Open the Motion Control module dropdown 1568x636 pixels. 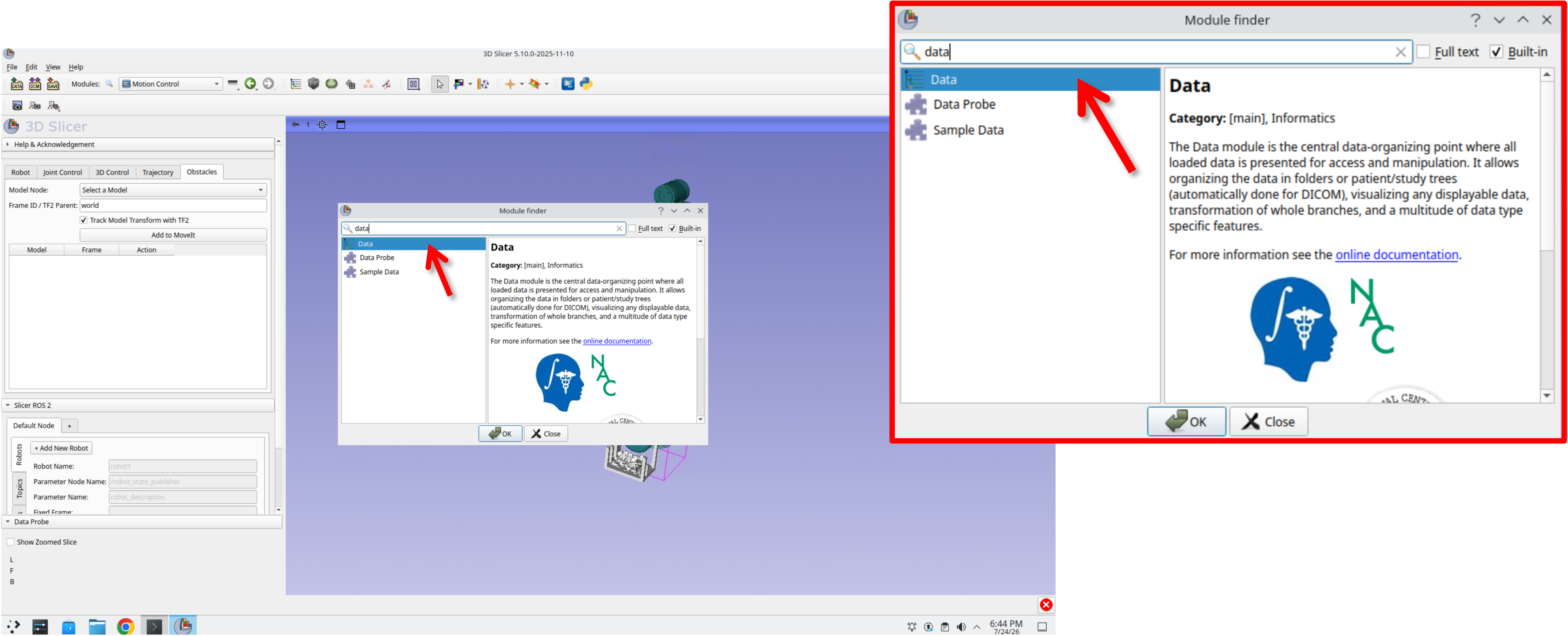tap(170, 84)
